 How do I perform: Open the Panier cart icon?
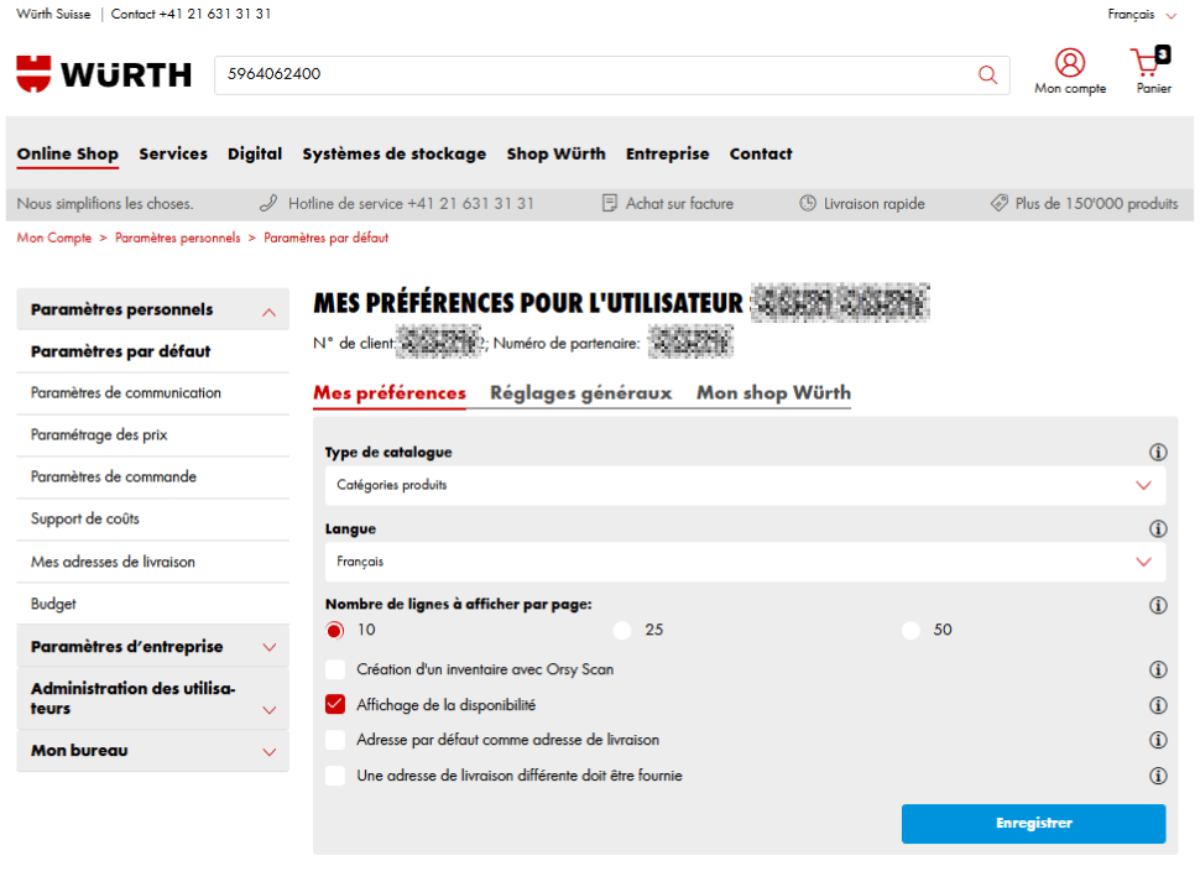[1150, 62]
